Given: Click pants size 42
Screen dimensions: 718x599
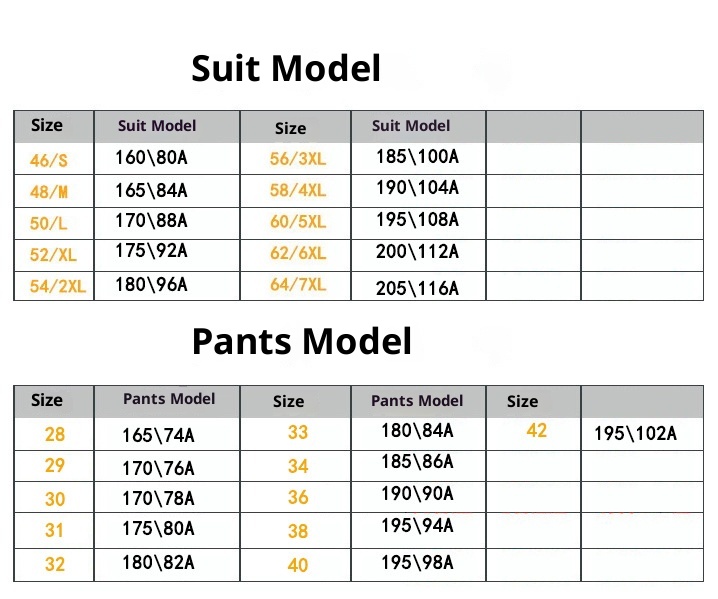Looking at the screenshot, I should pos(537,431).
